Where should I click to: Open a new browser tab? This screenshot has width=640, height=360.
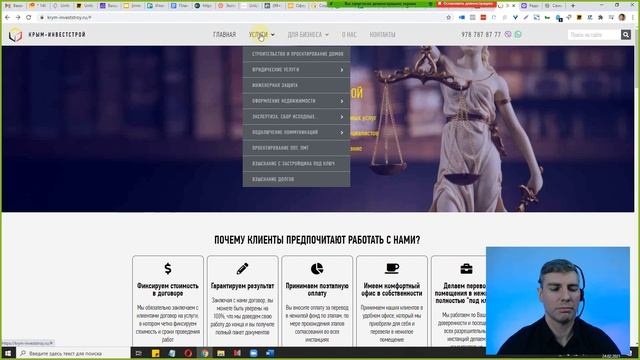pyautogui.click(x=573, y=6)
